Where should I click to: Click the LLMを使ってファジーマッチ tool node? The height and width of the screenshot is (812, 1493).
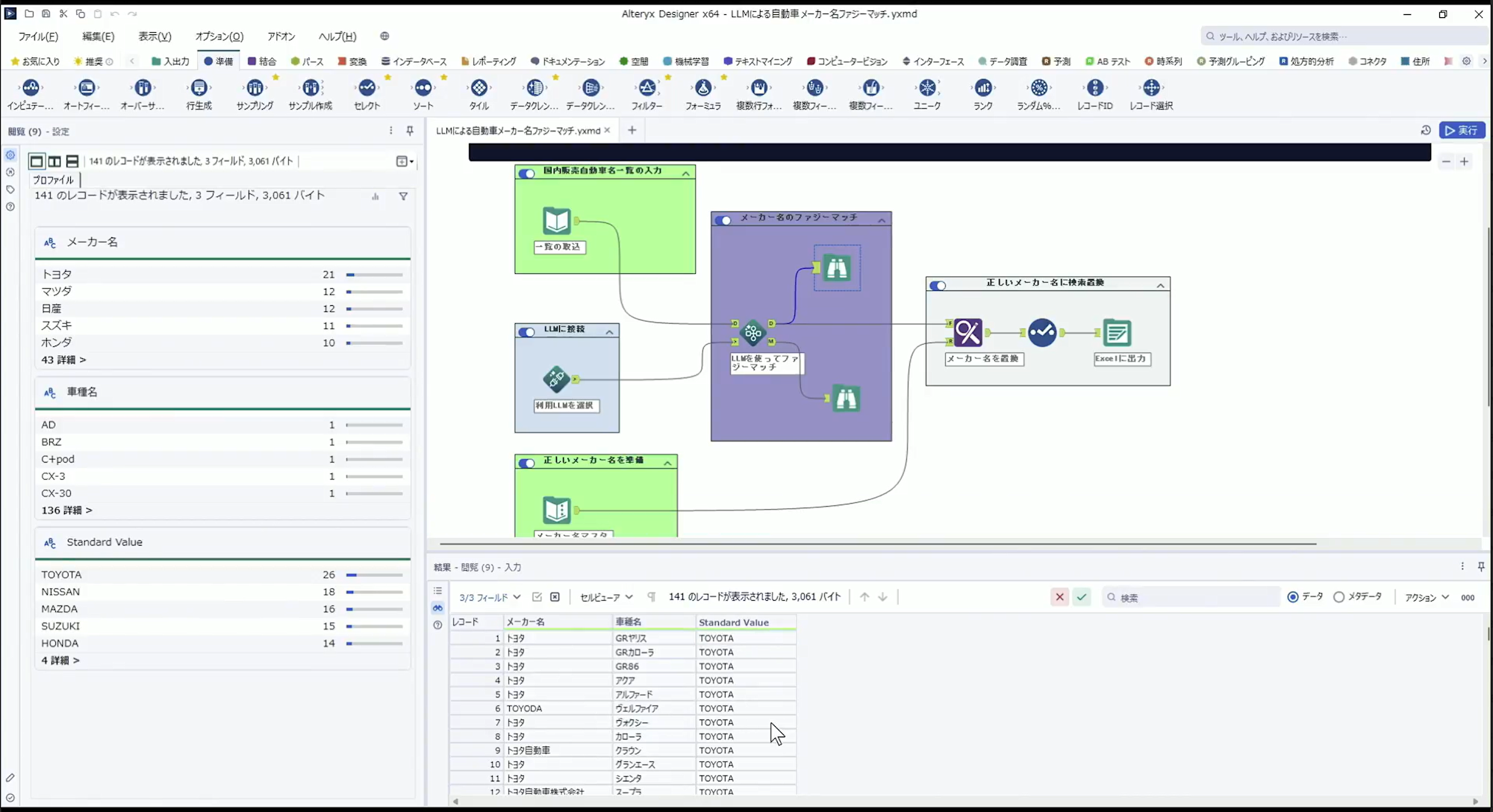(752, 333)
